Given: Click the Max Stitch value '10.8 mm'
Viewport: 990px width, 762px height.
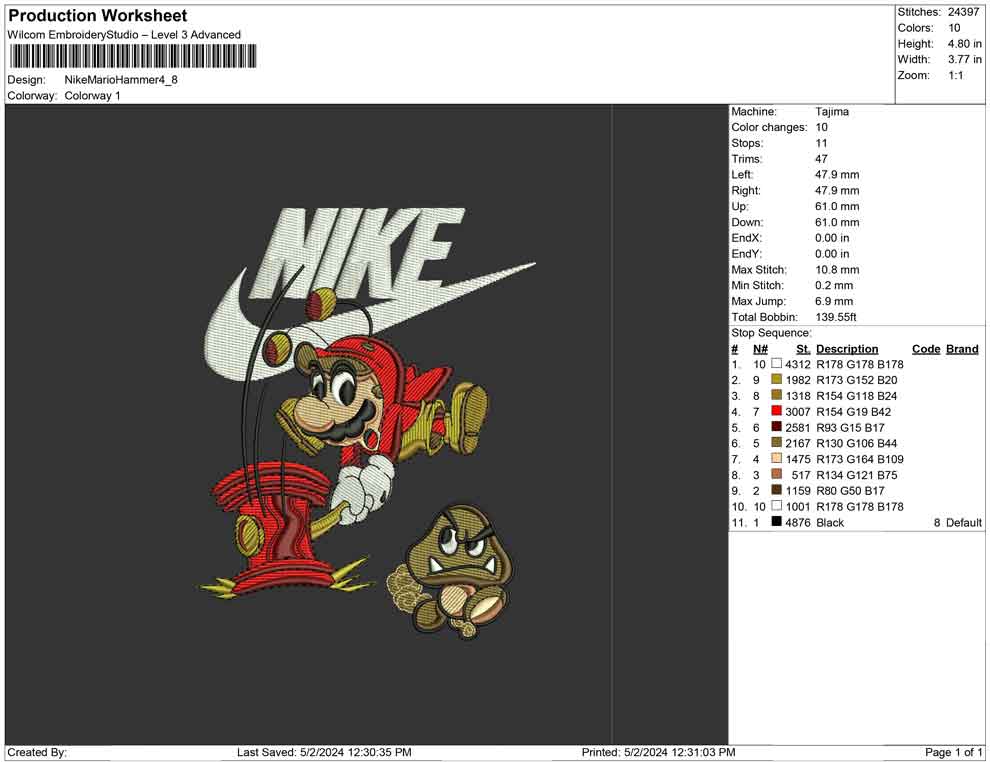Looking at the screenshot, I should 837,270.
